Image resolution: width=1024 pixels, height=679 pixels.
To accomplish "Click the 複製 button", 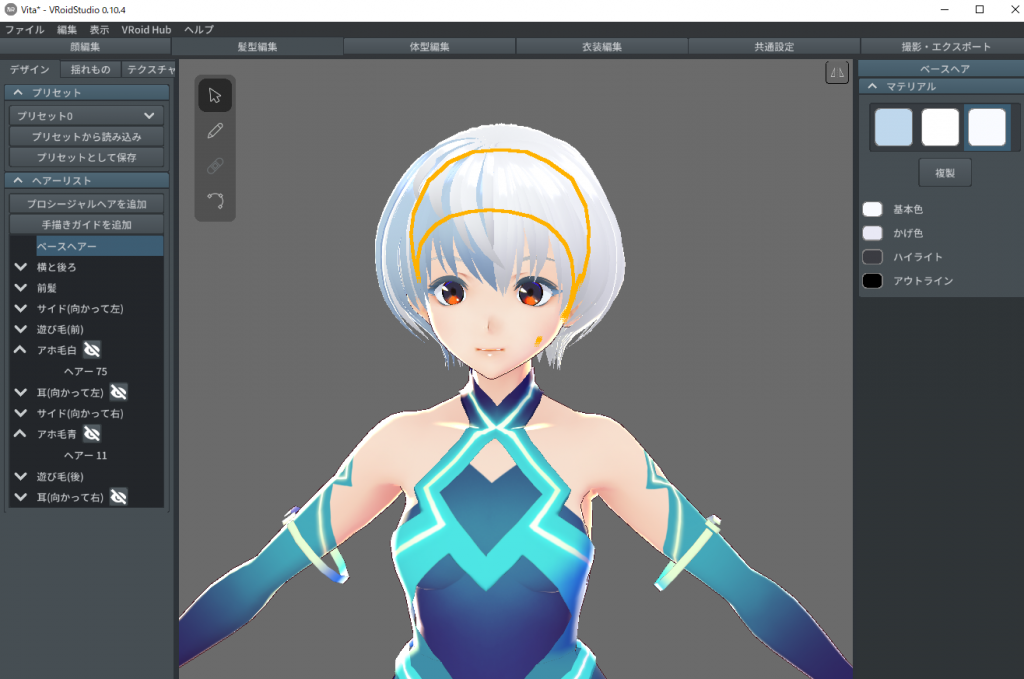I will click(944, 173).
